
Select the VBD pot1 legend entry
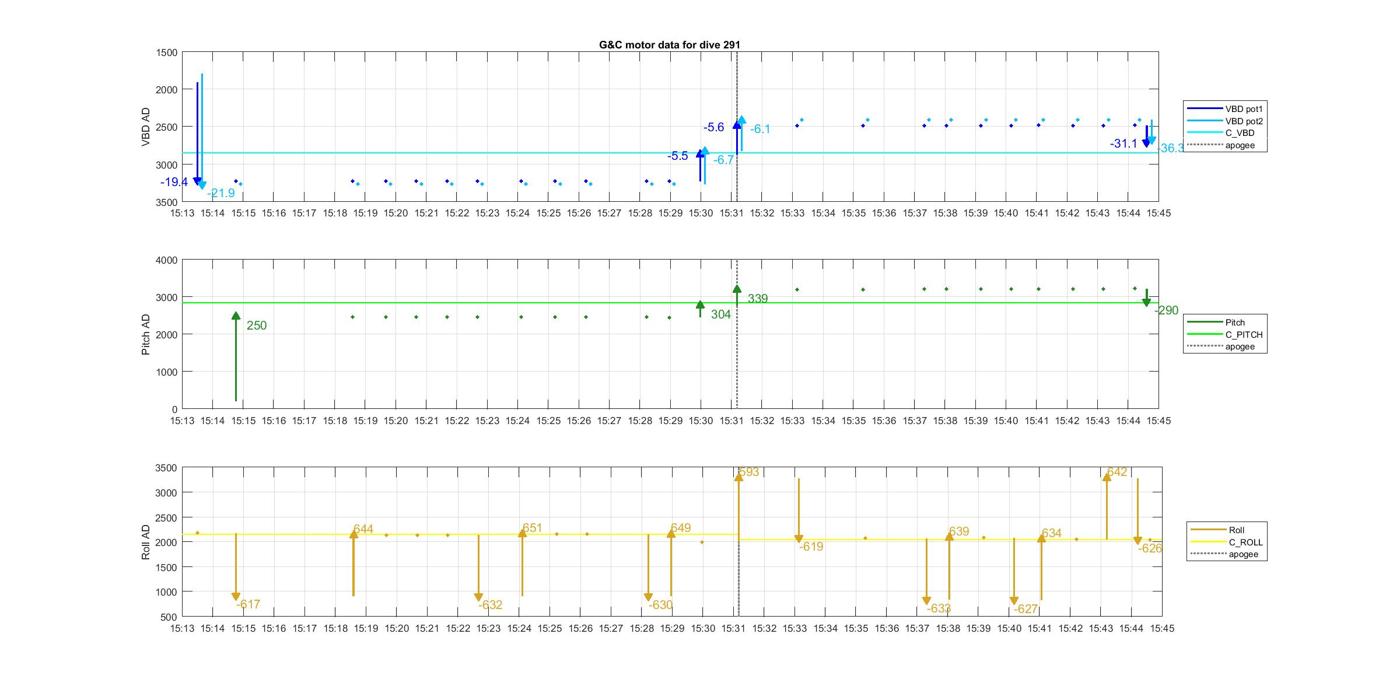pos(1226,108)
